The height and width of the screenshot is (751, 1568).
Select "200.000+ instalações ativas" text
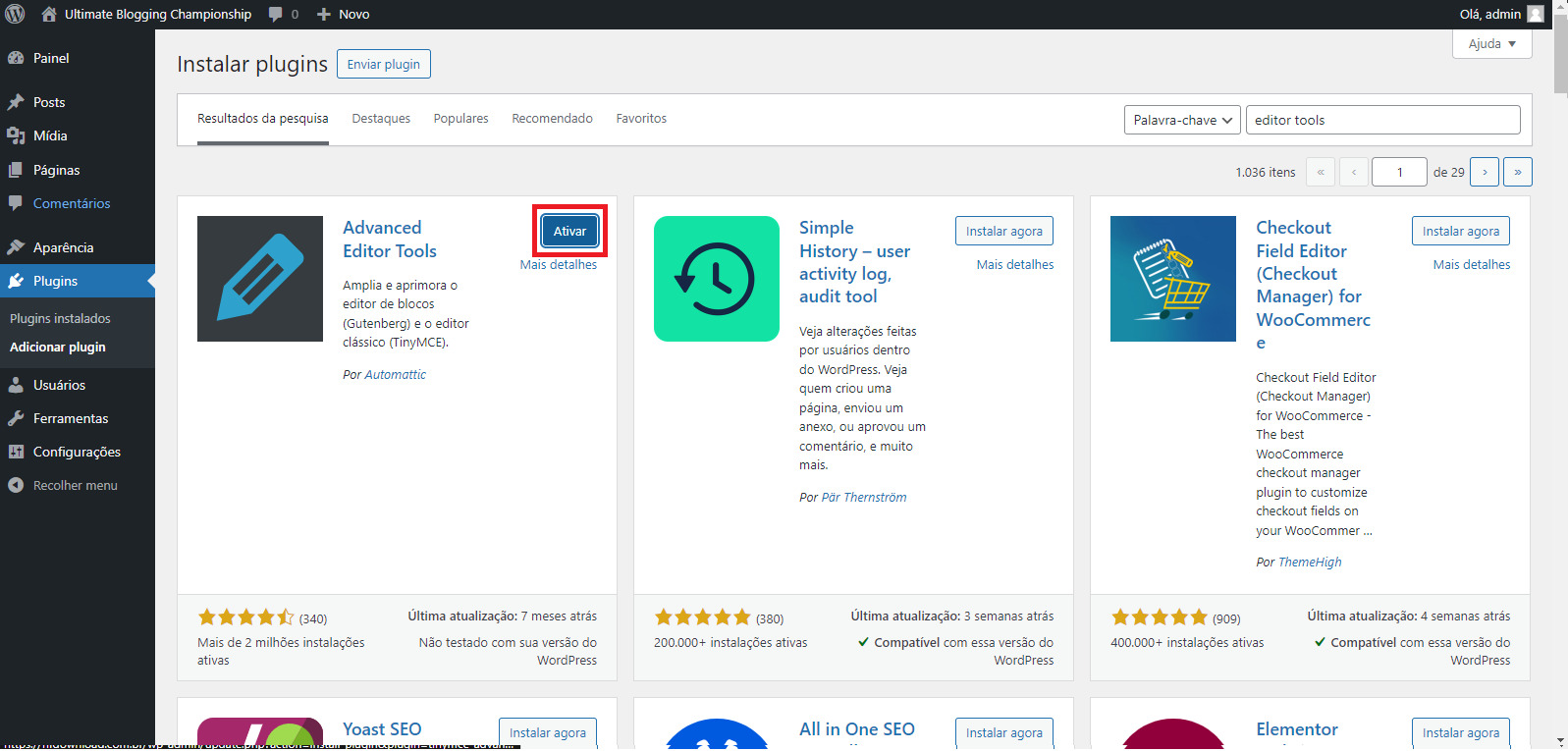pos(730,643)
